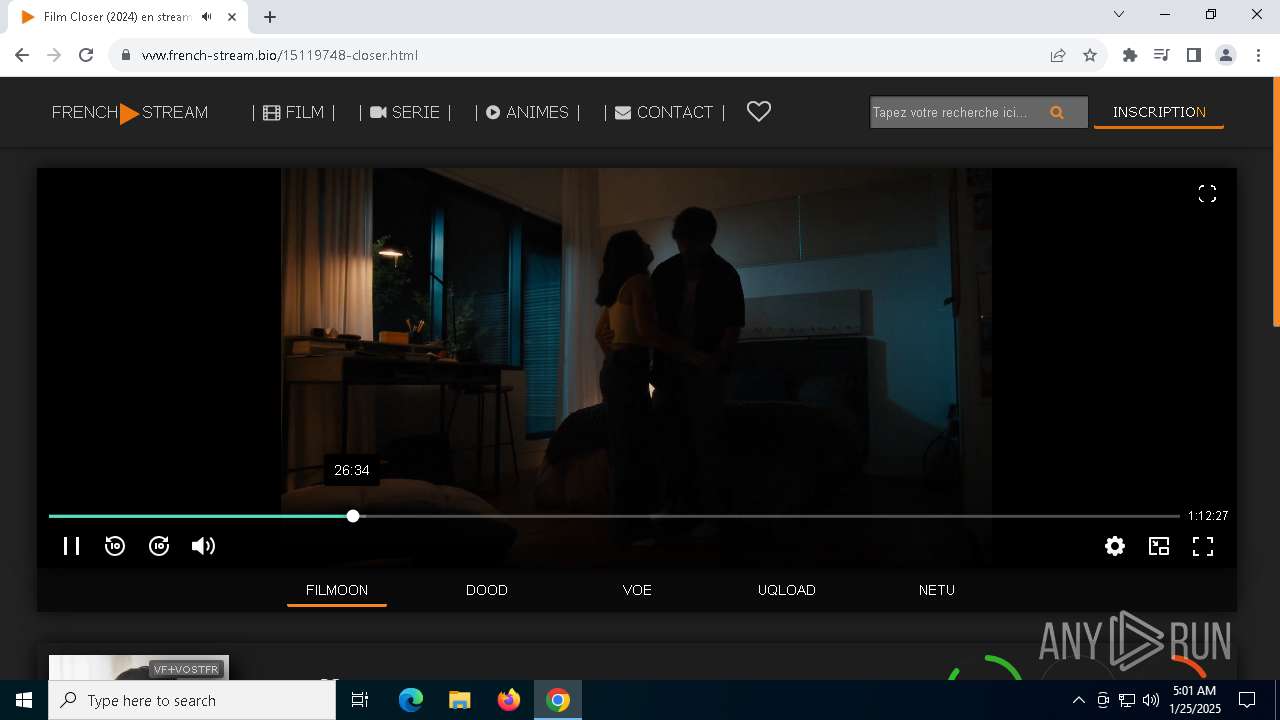The width and height of the screenshot is (1280, 720).
Task: Click the INSCRIPTION button
Action: (x=1159, y=112)
